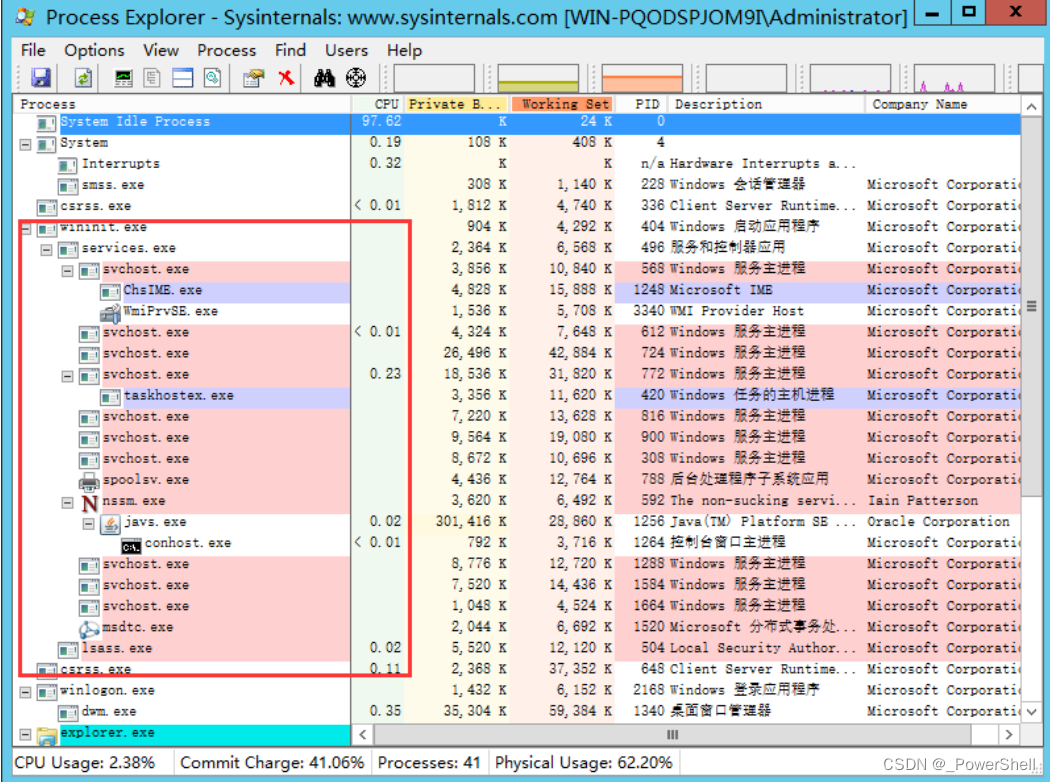Collapse the svchost.exe node containing taskhostex.exe

pyautogui.click(x=68, y=376)
